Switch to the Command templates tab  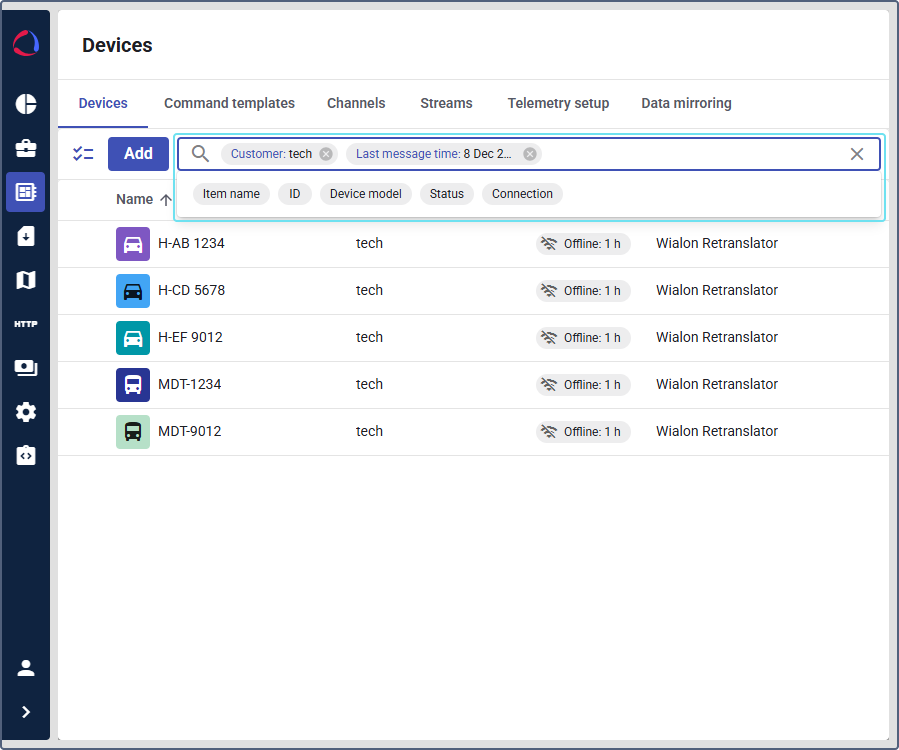tap(229, 103)
